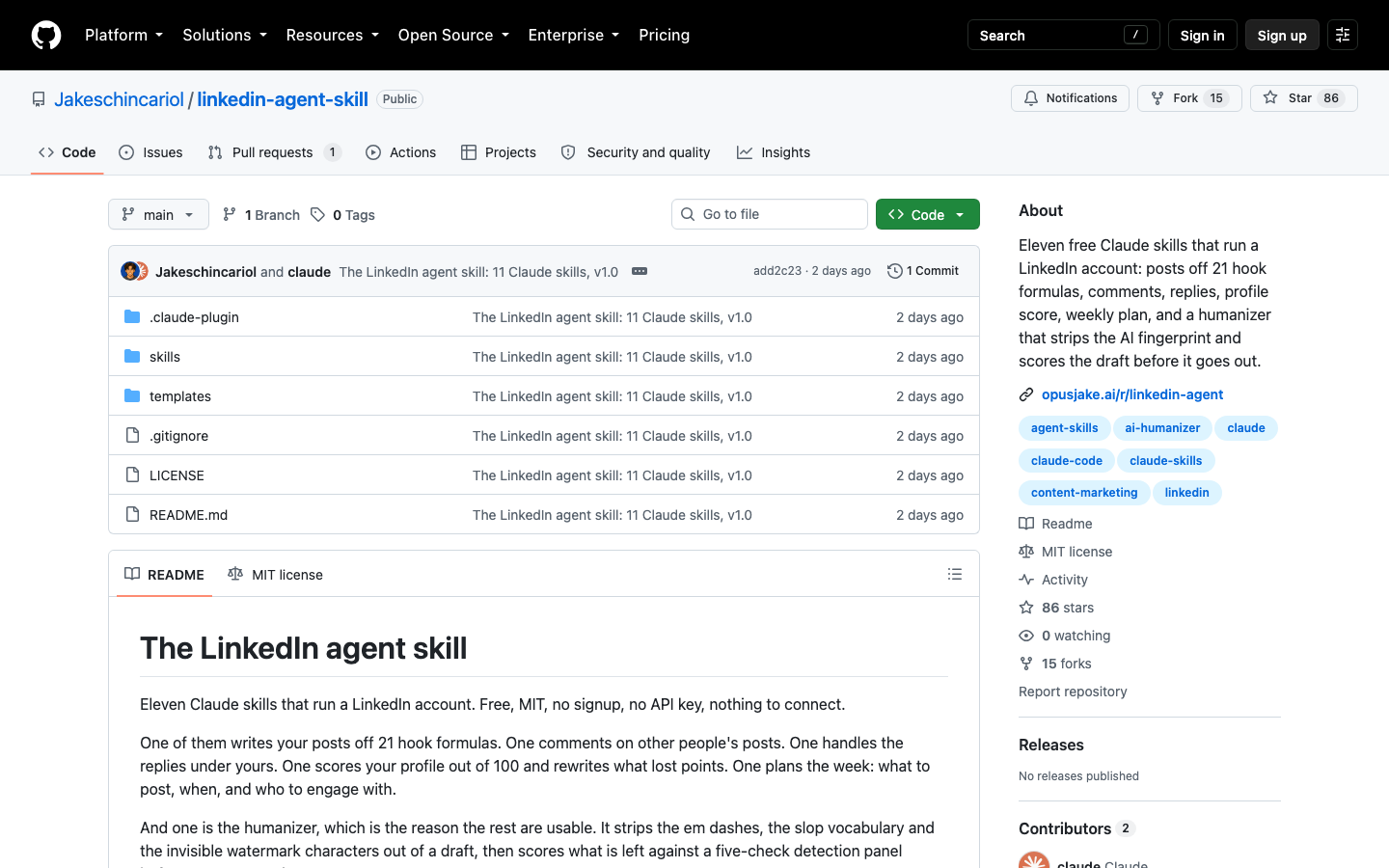Expand the green Code dropdown

point(928,214)
